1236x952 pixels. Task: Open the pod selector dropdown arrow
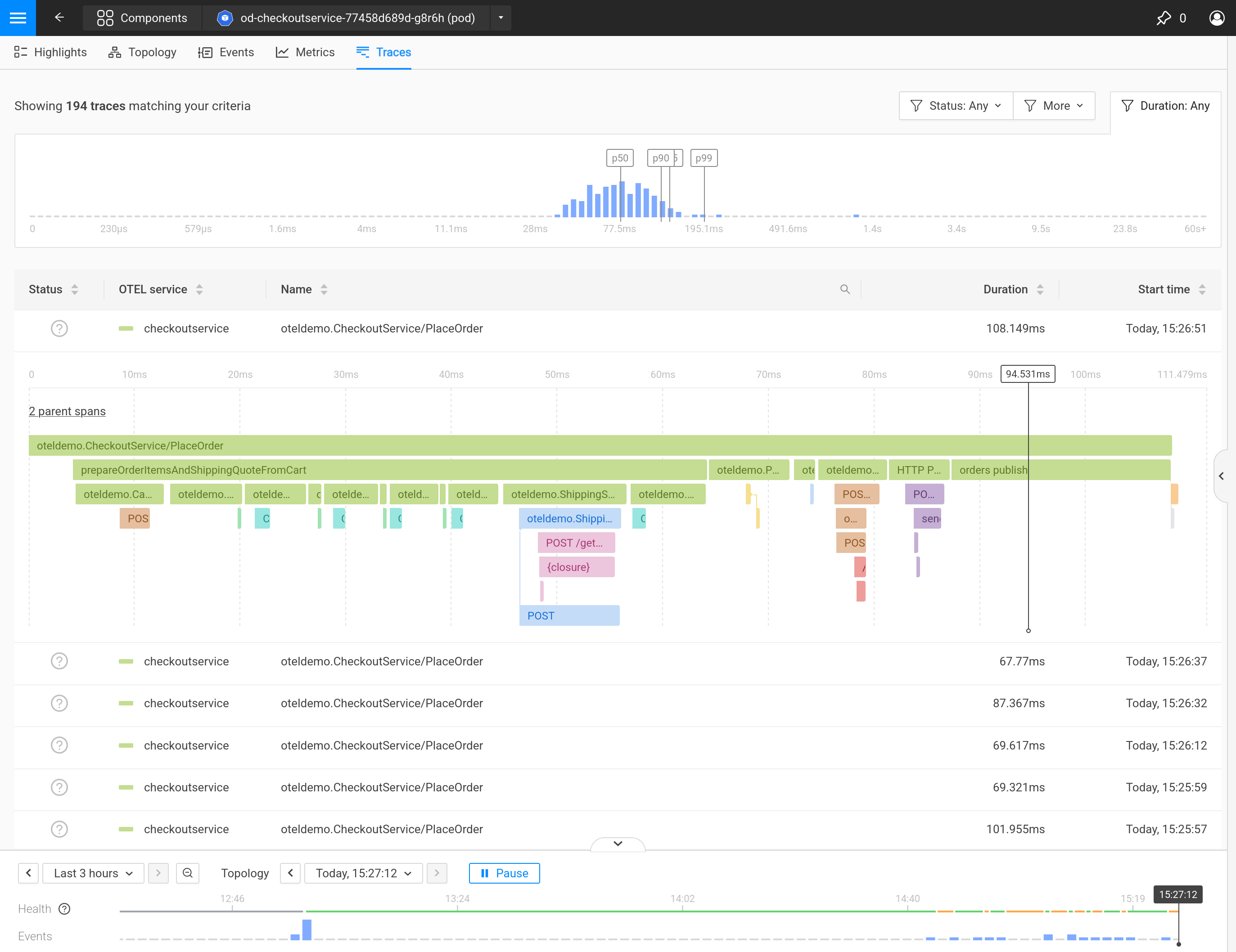(500, 18)
